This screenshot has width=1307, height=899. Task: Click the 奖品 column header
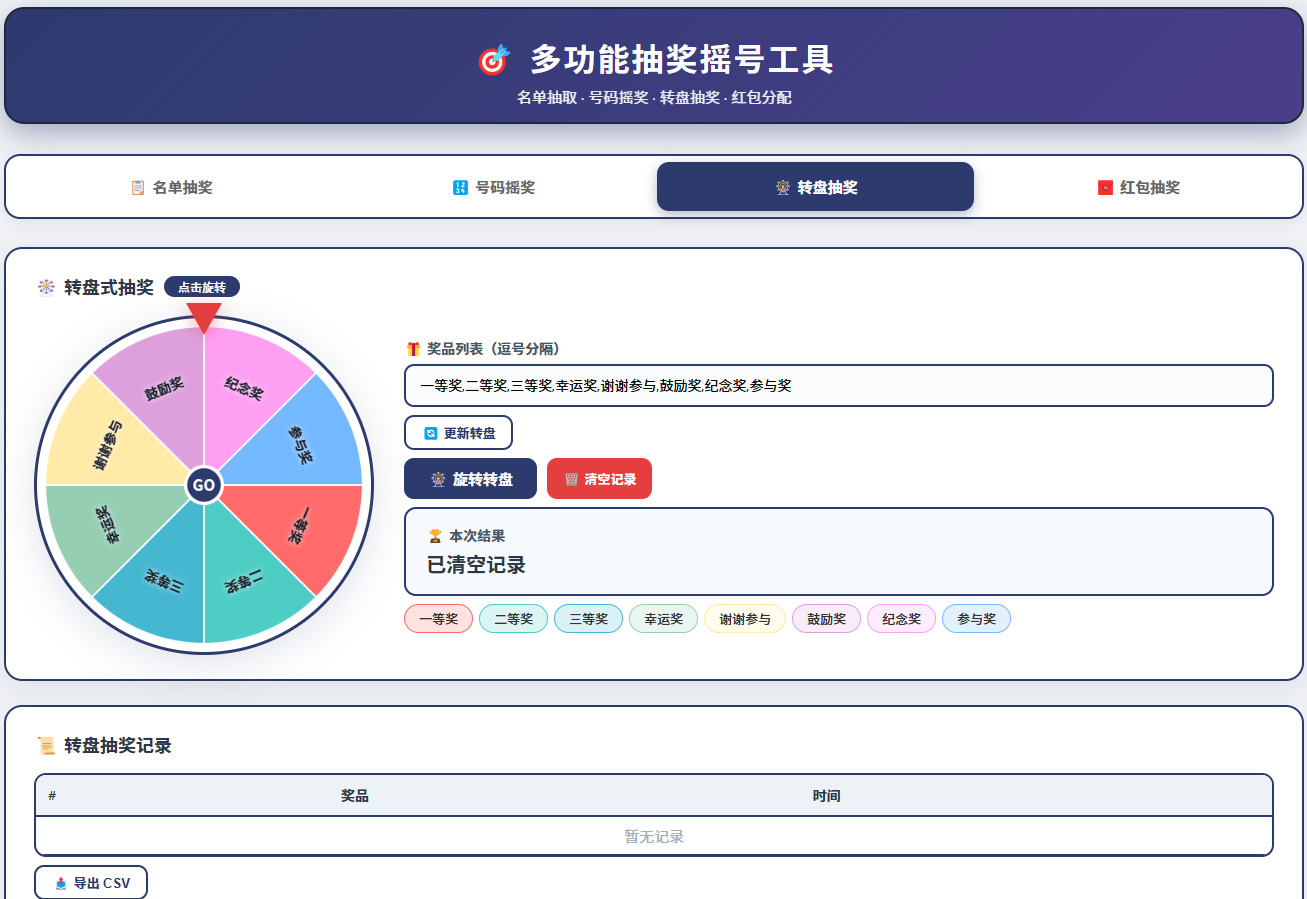click(355, 795)
